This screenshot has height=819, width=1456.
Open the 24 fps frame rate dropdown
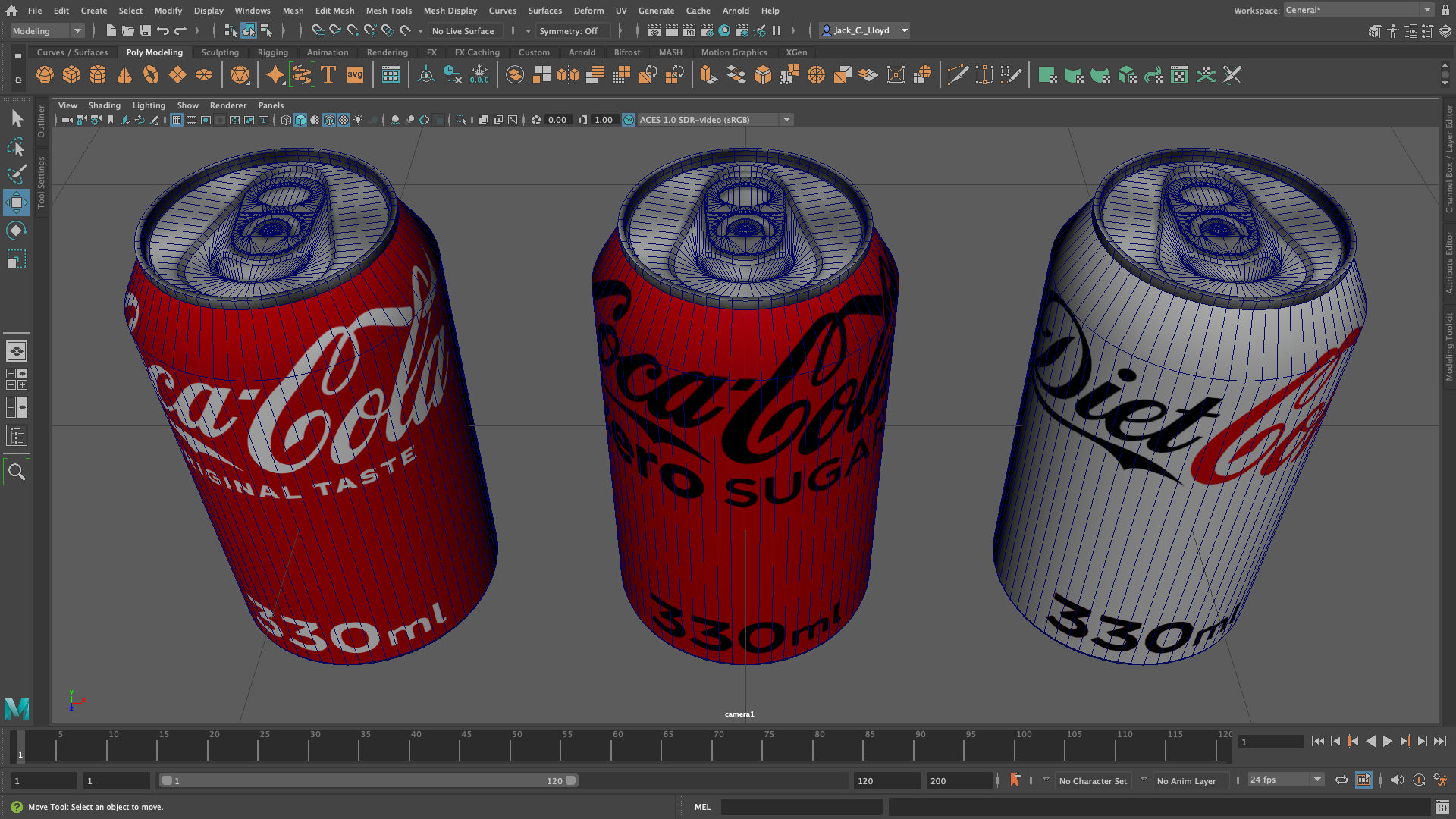pos(1285,780)
